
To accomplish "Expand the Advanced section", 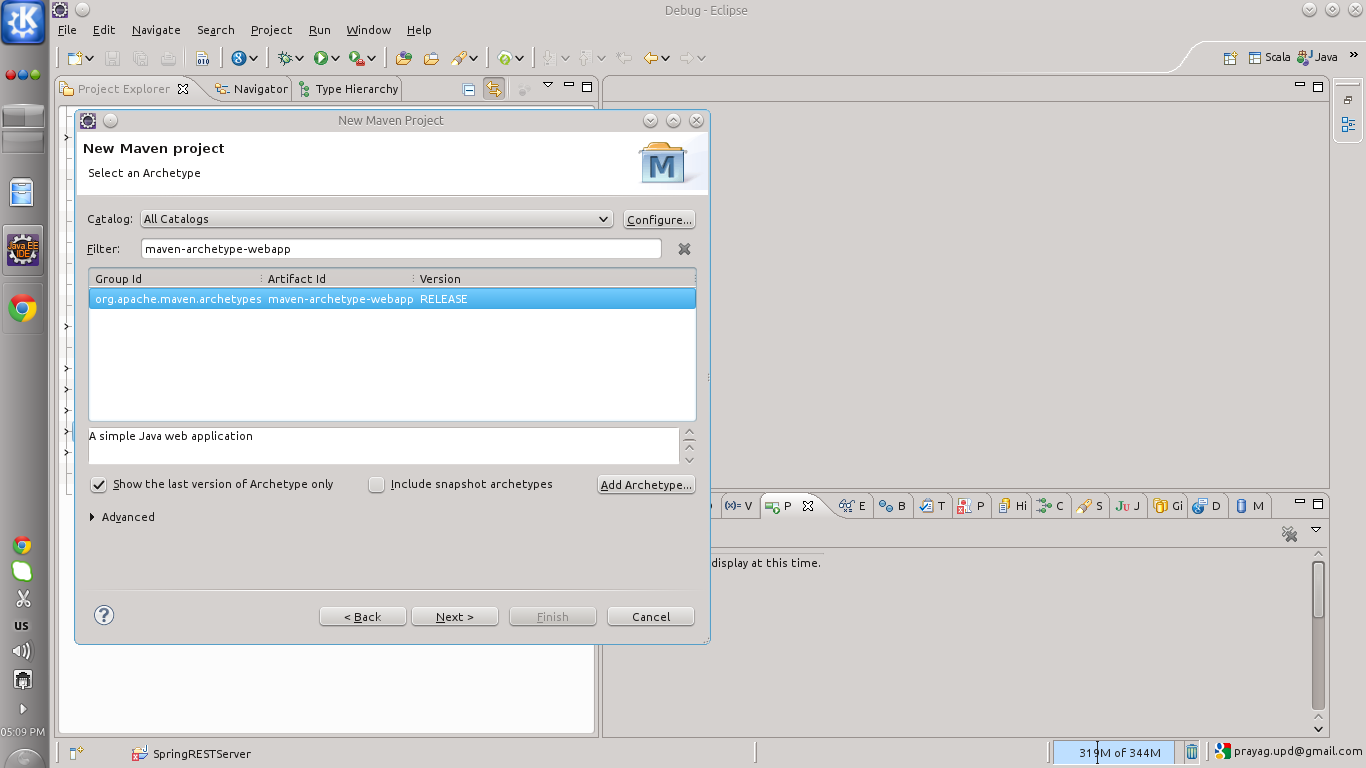I will click(92, 517).
